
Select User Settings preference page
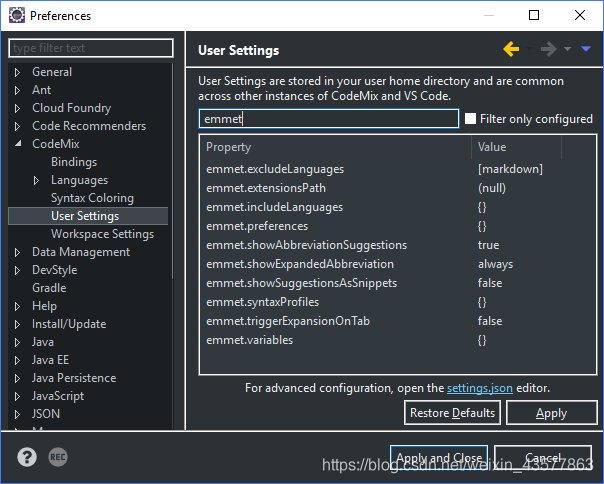[85, 216]
